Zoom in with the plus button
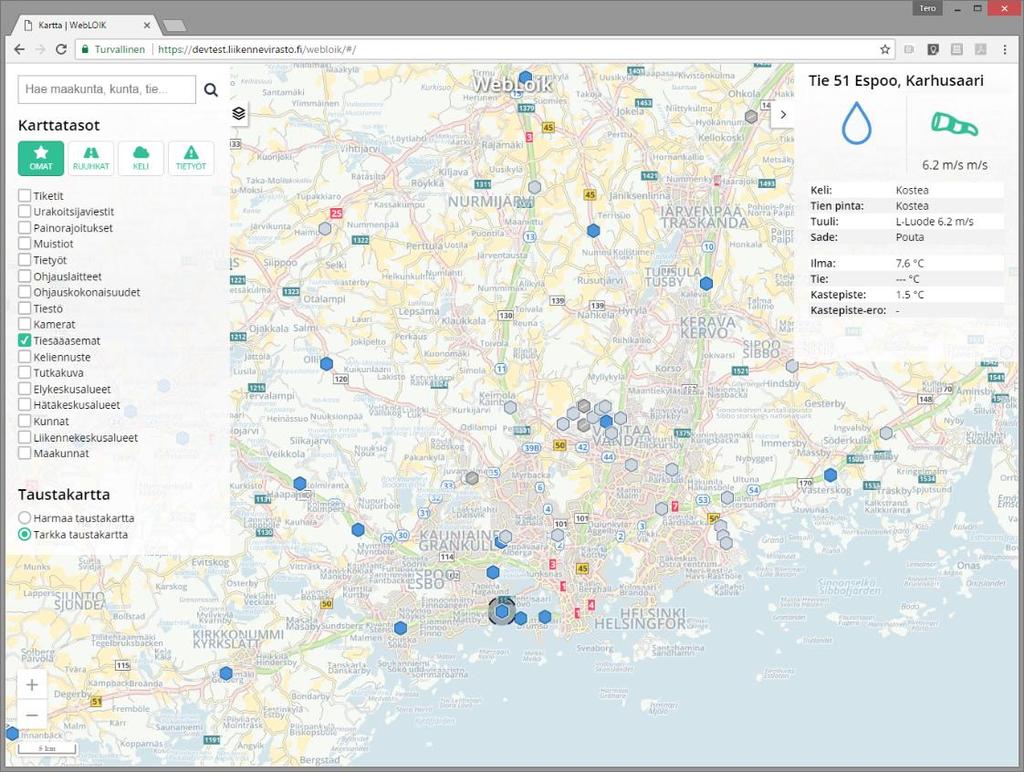Viewport: 1024px width, 772px height. click(x=31, y=685)
